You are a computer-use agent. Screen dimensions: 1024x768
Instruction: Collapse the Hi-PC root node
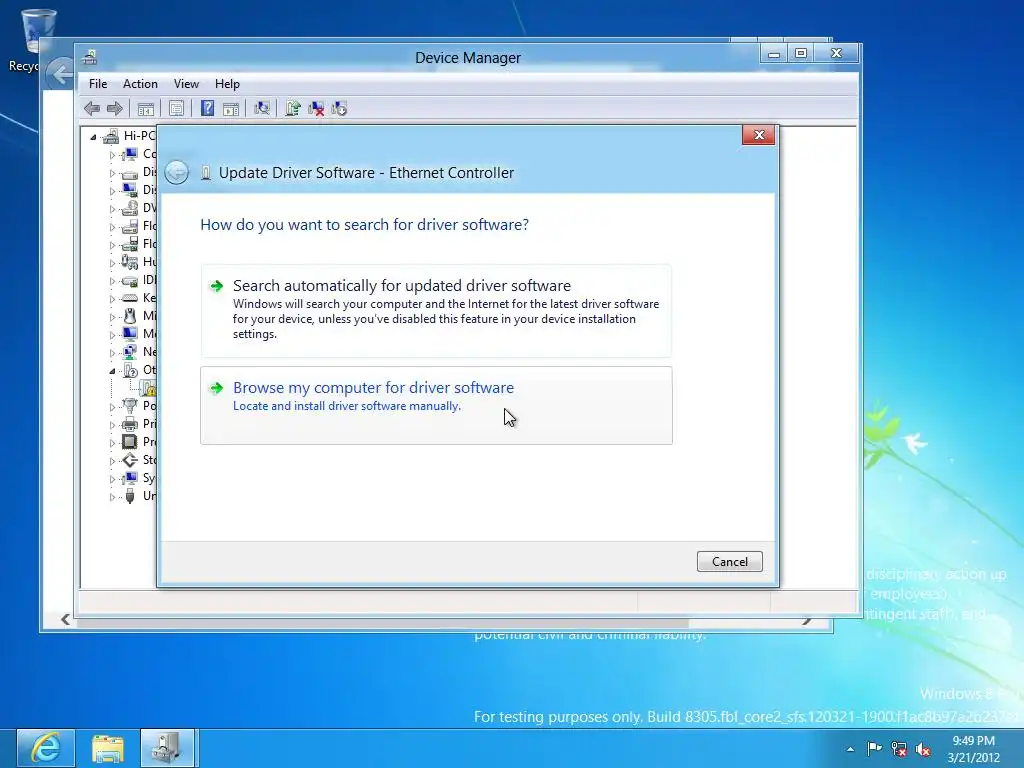coord(93,137)
